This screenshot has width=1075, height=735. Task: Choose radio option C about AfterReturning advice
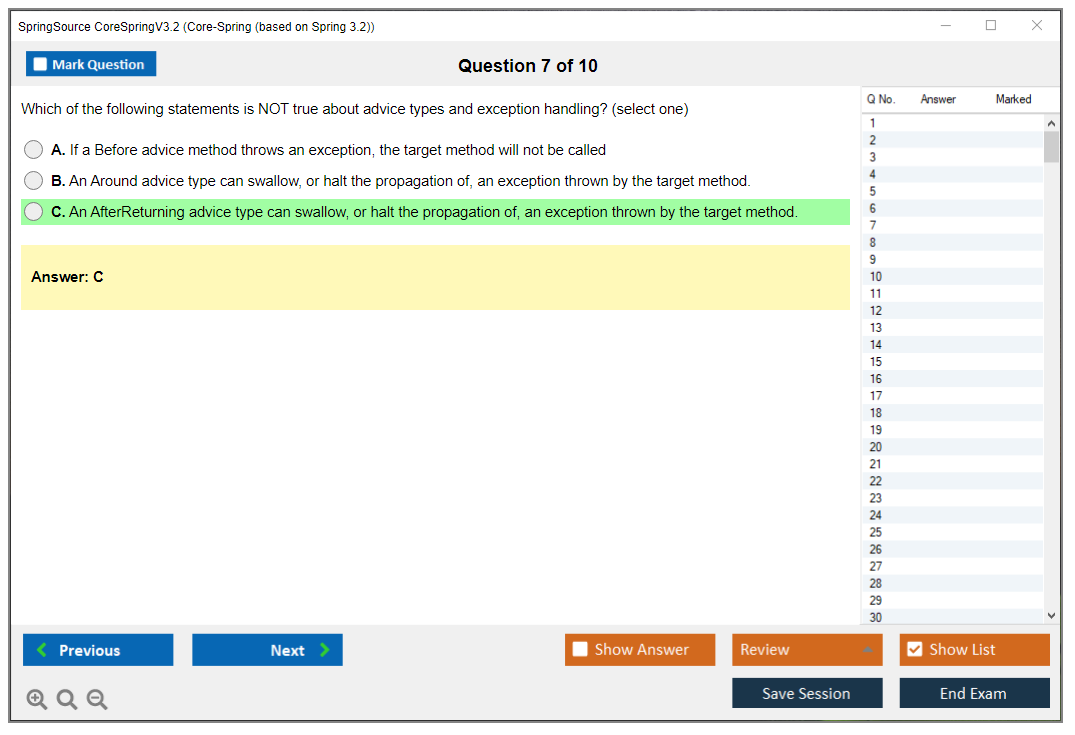coord(34,212)
